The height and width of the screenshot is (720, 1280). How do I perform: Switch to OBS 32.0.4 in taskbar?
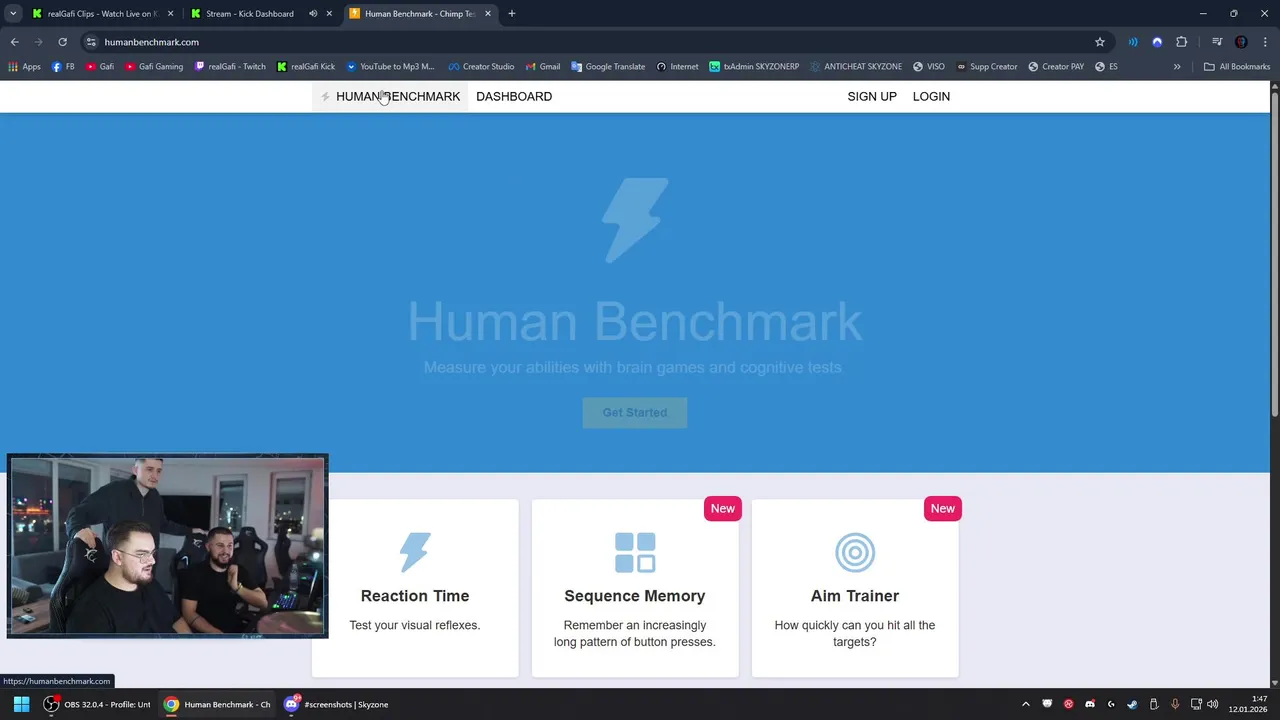pos(96,704)
